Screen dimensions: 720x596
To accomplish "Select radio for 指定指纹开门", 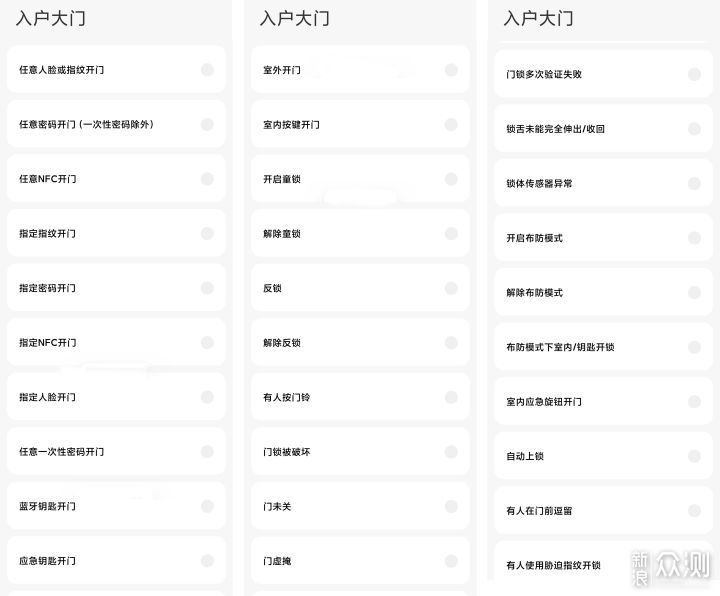I will click(207, 233).
